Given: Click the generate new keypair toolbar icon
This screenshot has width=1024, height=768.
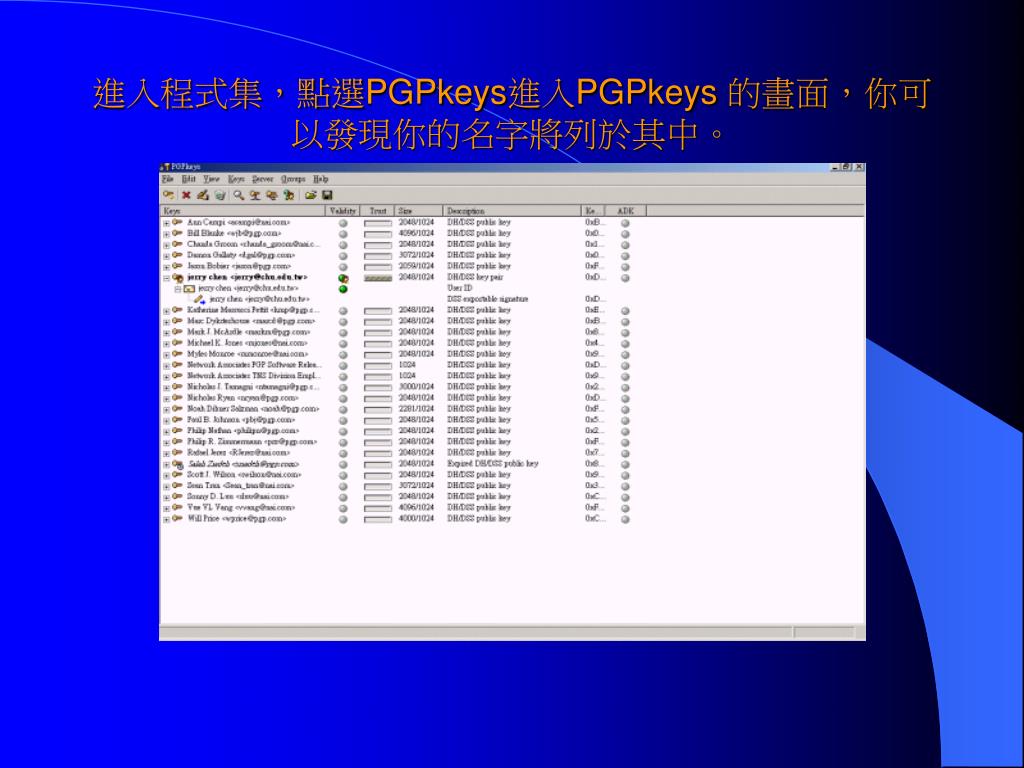Looking at the screenshot, I should point(168,195).
